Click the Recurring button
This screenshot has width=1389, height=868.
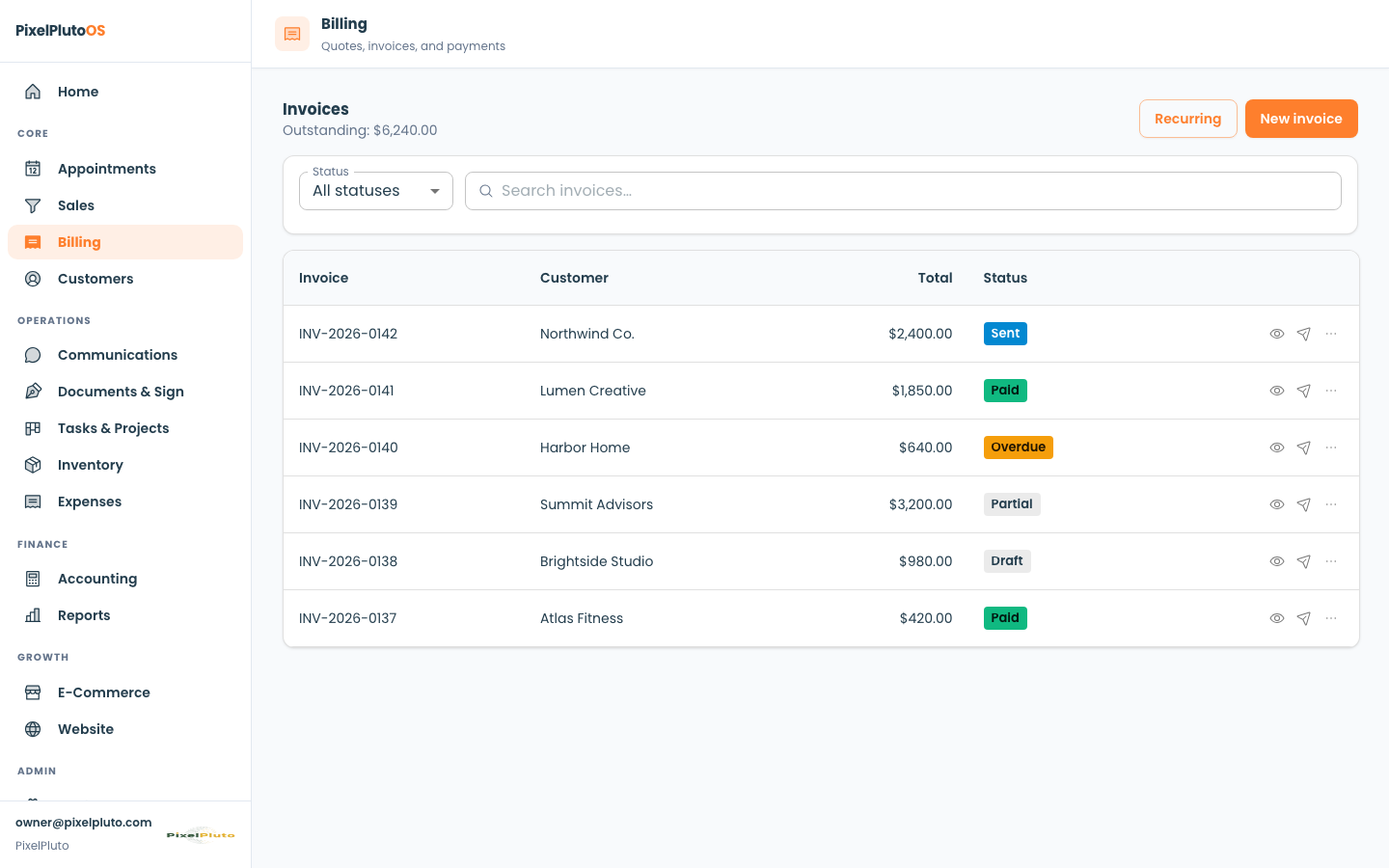click(x=1188, y=119)
